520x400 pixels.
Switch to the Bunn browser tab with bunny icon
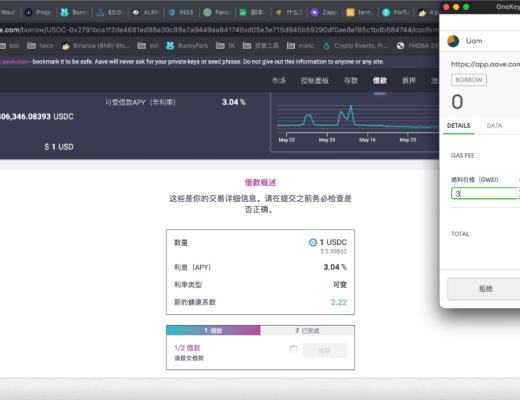pyautogui.click(x=73, y=12)
